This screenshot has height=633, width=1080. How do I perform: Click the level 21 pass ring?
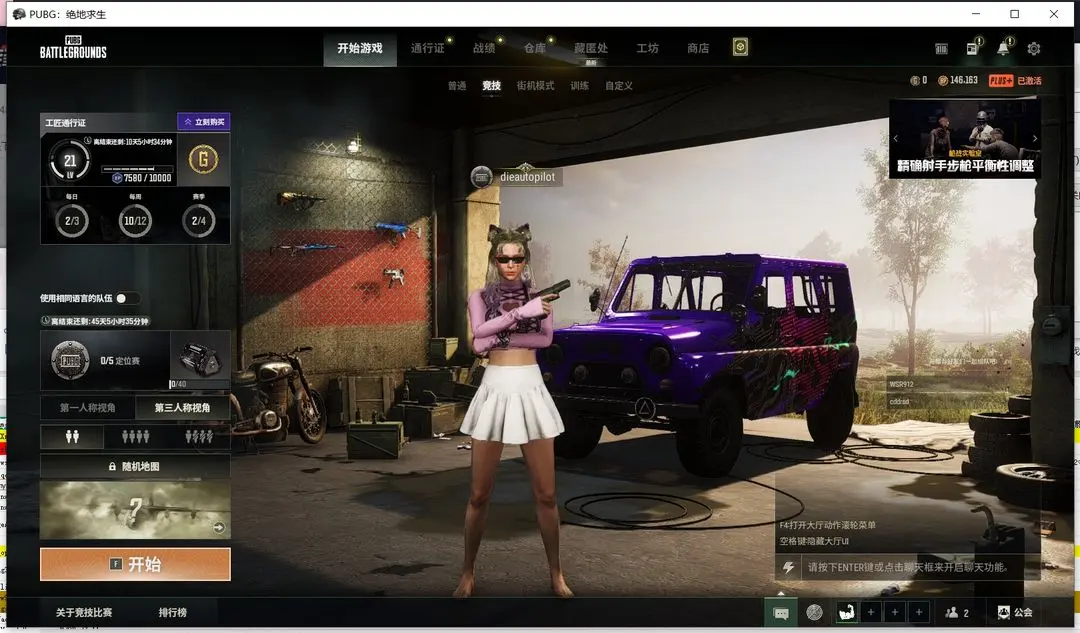pos(70,161)
